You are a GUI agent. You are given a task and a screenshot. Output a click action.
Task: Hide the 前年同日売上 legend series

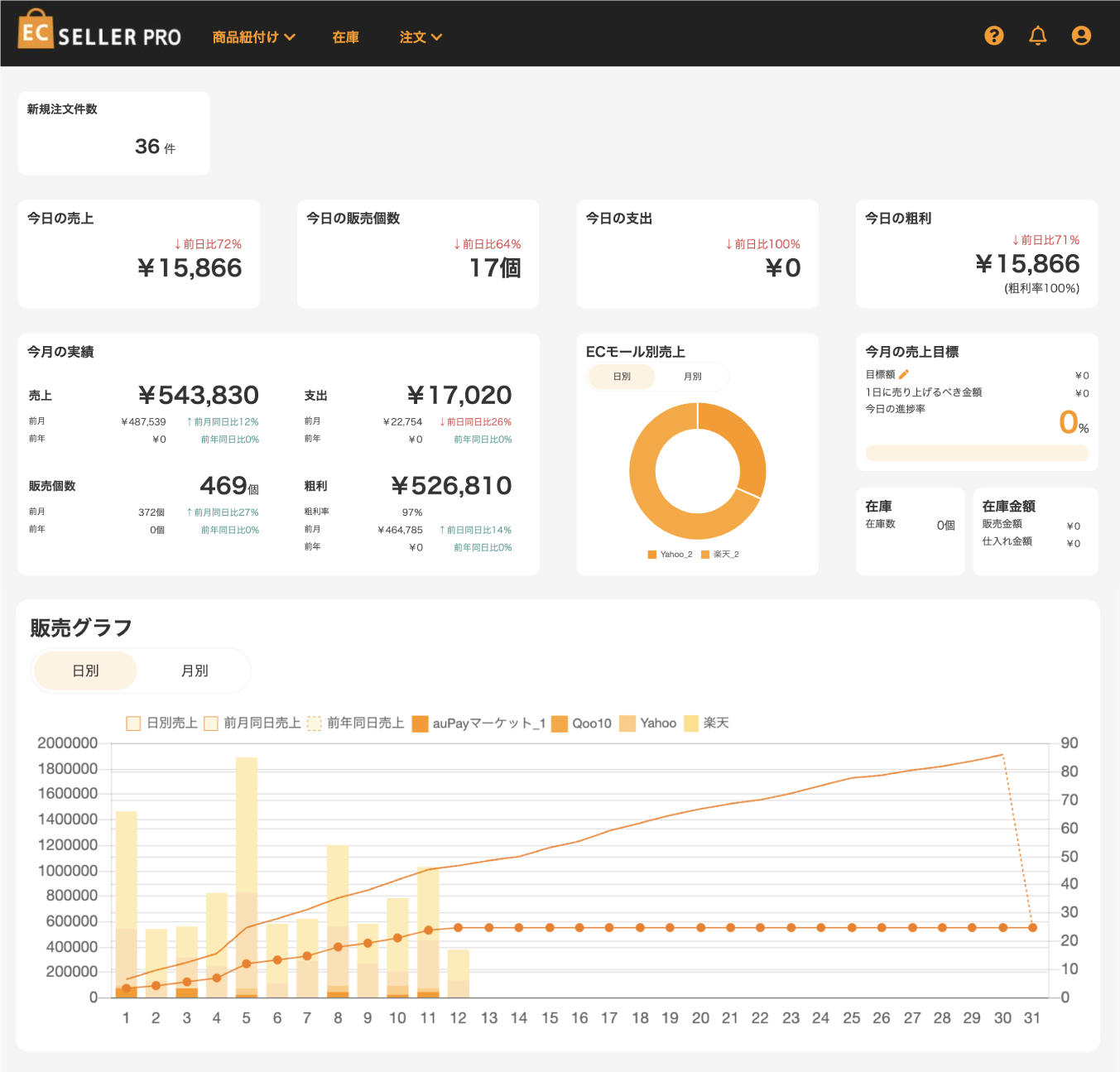pos(356,723)
